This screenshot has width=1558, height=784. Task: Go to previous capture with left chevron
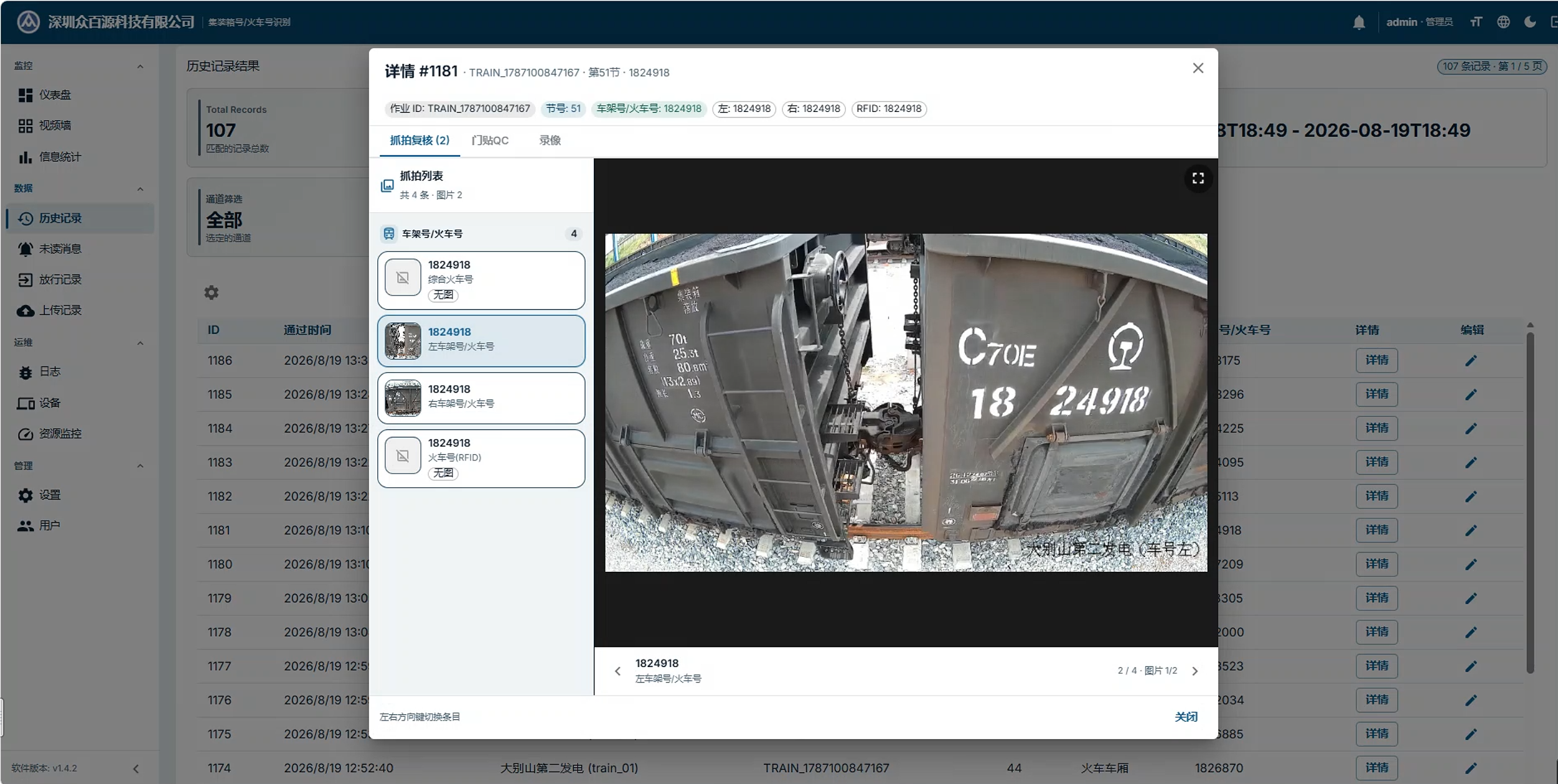click(x=617, y=671)
